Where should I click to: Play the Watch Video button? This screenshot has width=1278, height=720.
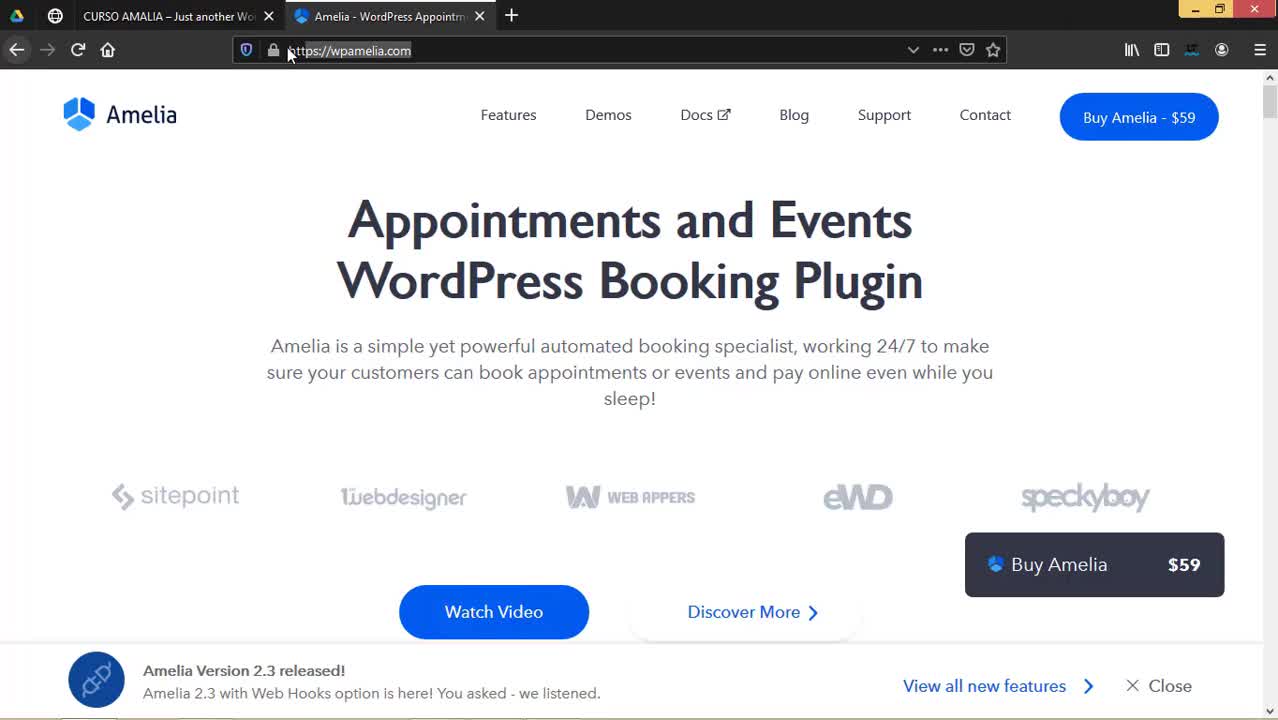[x=494, y=612]
